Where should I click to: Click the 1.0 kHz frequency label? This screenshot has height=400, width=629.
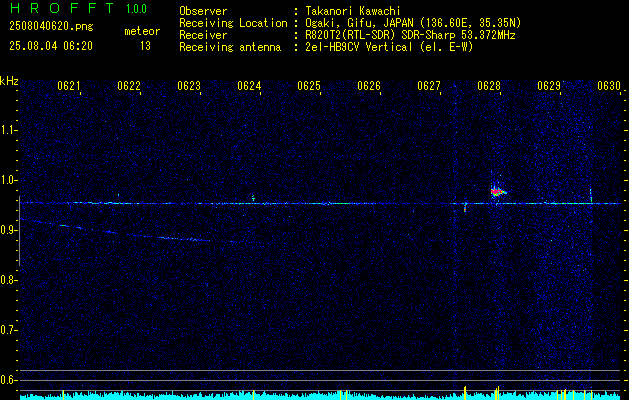click(8, 180)
